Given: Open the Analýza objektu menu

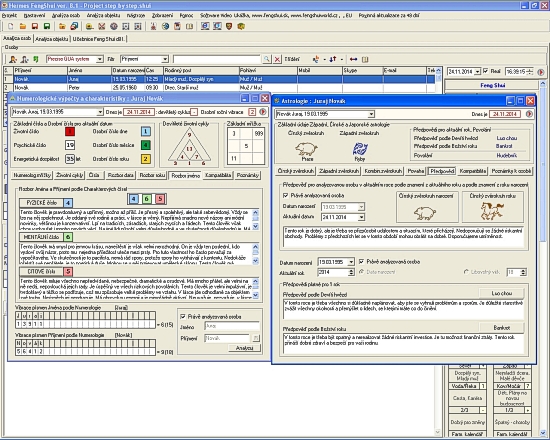Looking at the screenshot, I should (x=103, y=15).
